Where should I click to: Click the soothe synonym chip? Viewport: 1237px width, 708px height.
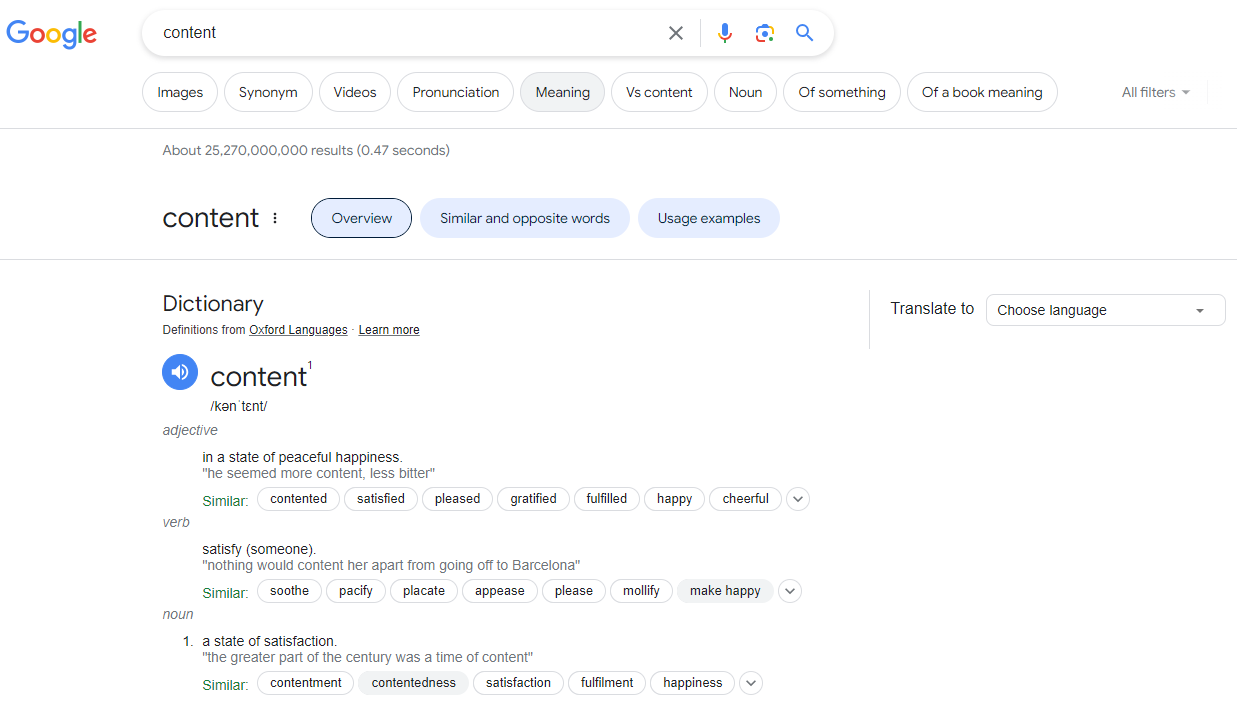point(289,591)
